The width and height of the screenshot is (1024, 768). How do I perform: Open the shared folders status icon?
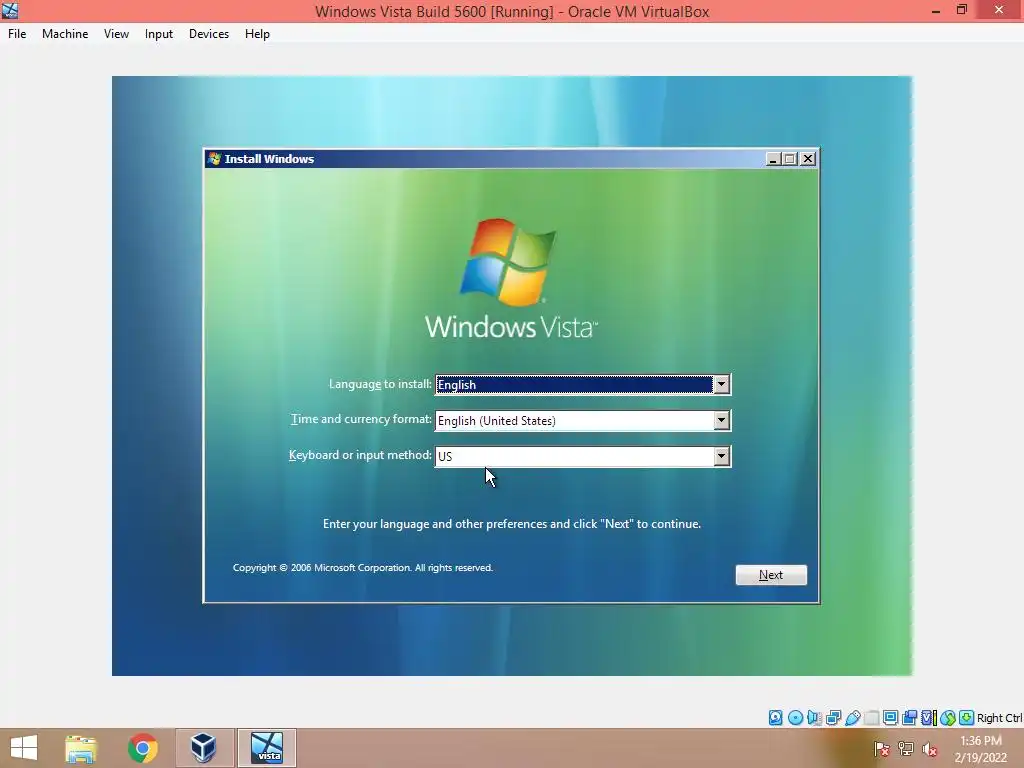click(x=871, y=718)
